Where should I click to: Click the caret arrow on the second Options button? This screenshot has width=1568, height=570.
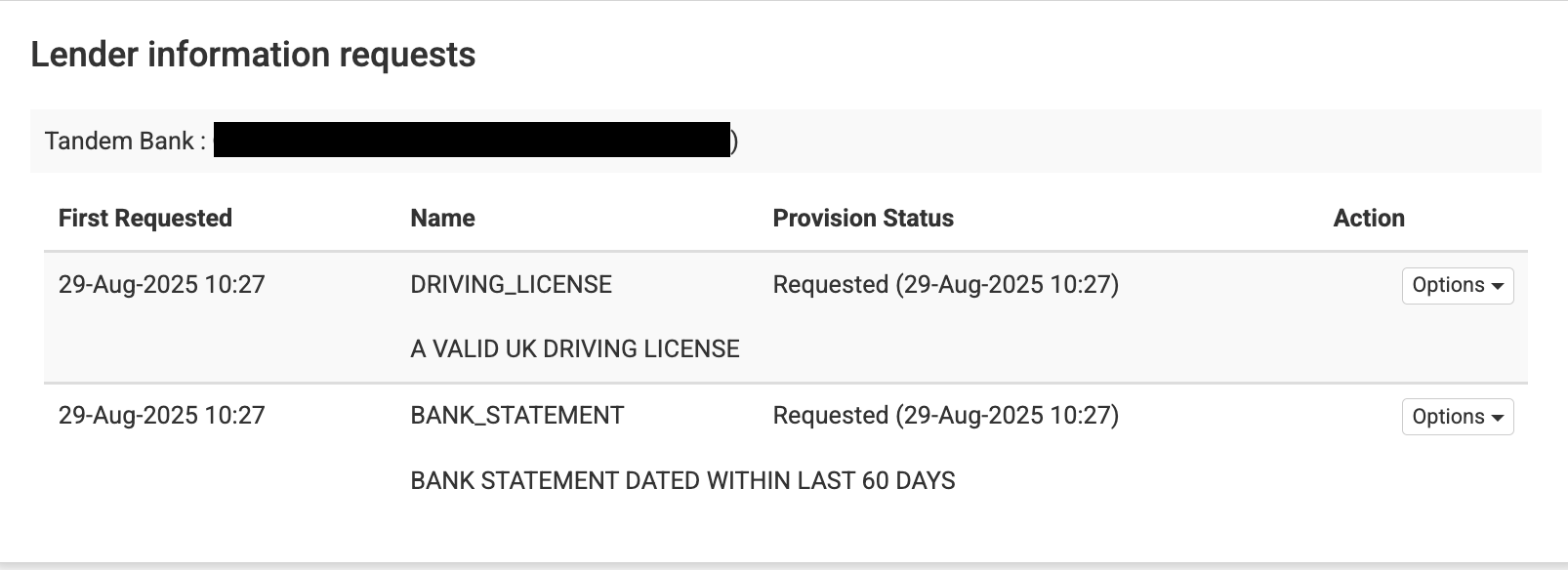click(x=1498, y=417)
